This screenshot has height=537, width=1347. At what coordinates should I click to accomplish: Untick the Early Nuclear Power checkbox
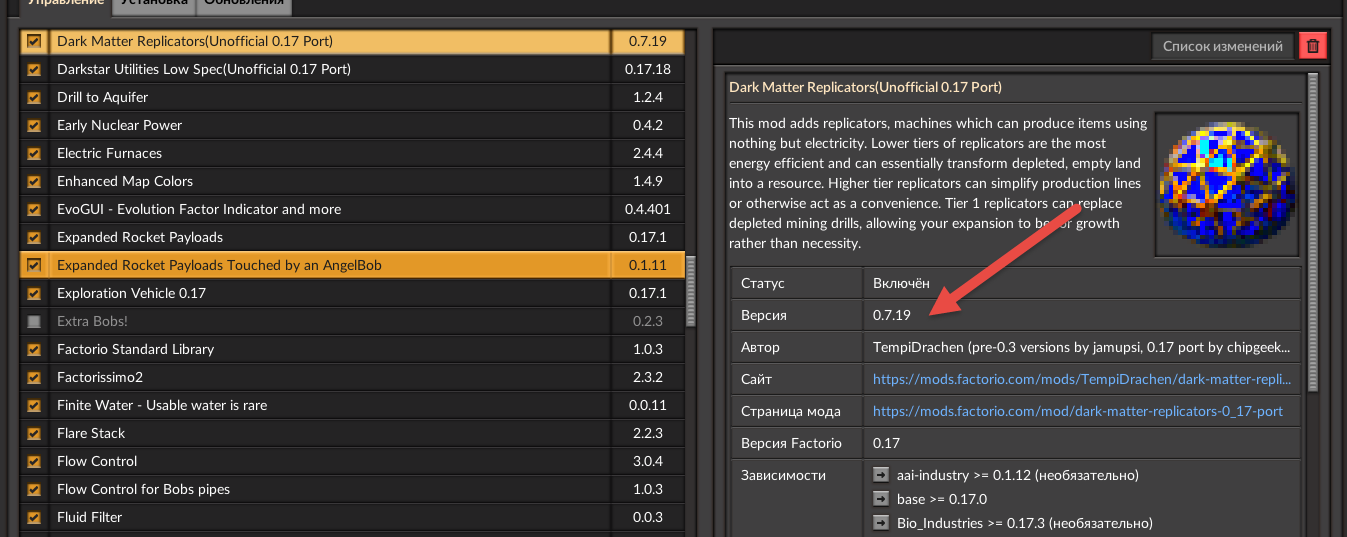tap(35, 126)
